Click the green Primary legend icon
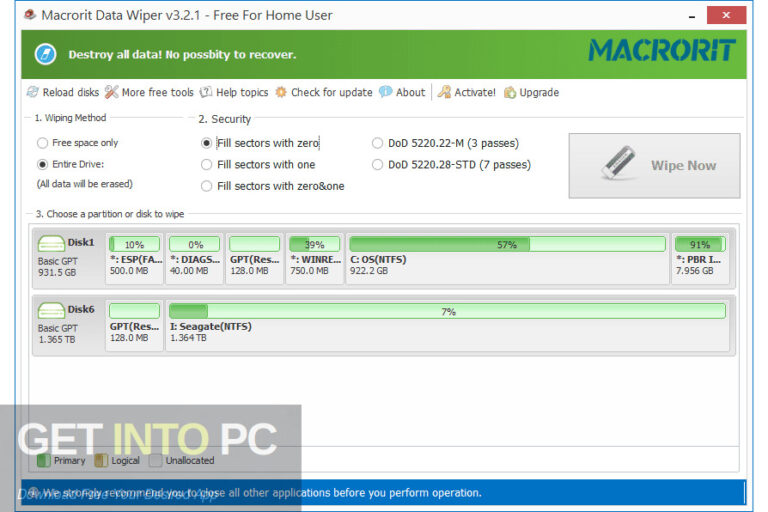Viewport: 768px width, 512px height. [44, 461]
